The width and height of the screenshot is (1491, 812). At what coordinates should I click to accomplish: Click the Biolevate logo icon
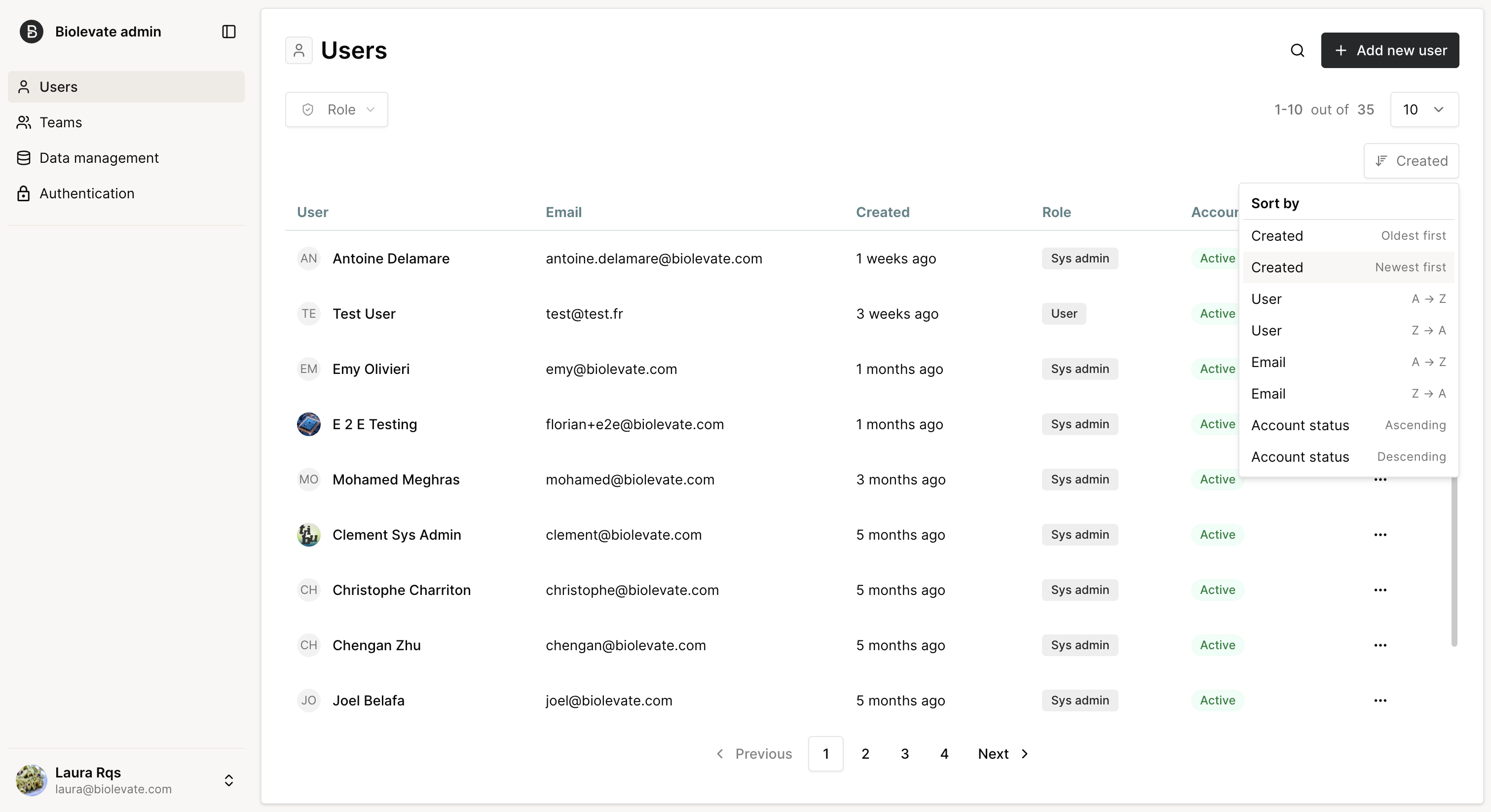pyautogui.click(x=31, y=31)
